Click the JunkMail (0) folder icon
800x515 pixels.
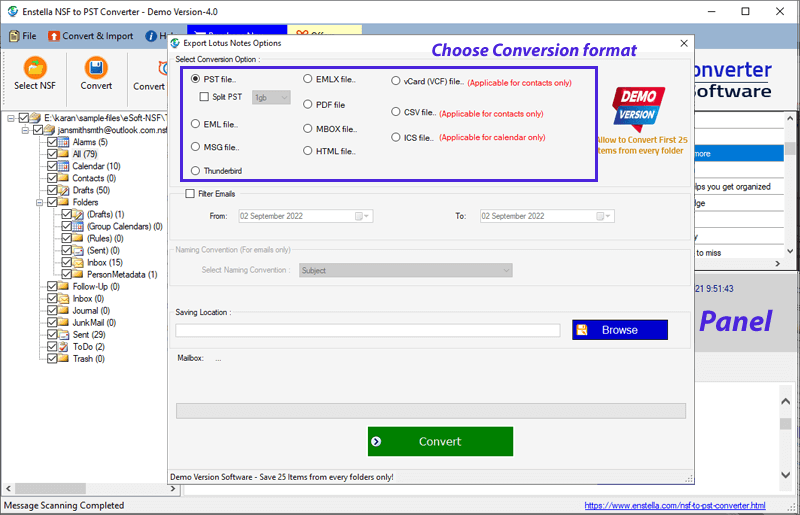click(63, 323)
